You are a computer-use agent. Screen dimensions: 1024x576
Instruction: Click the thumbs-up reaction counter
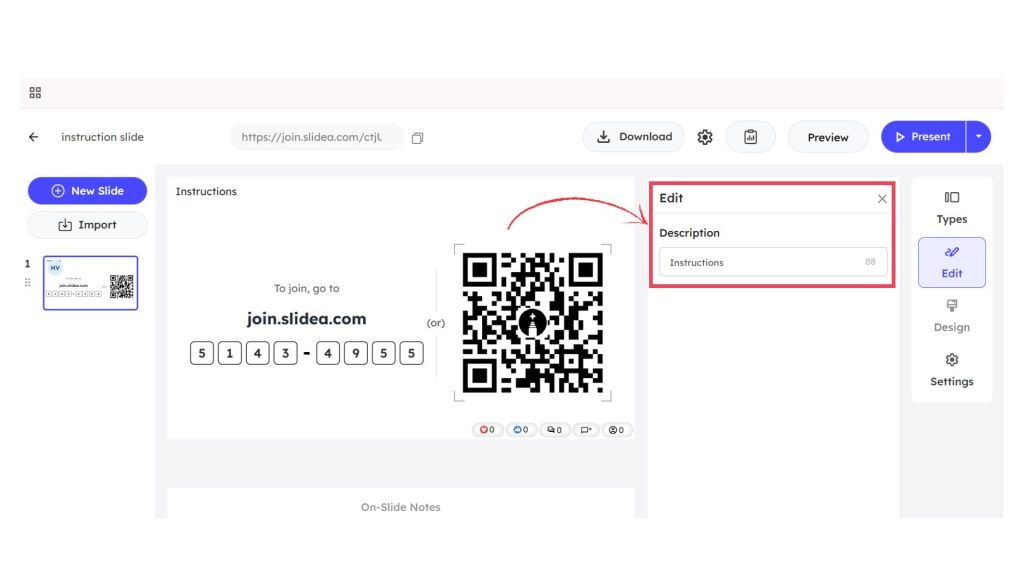pyautogui.click(x=519, y=430)
